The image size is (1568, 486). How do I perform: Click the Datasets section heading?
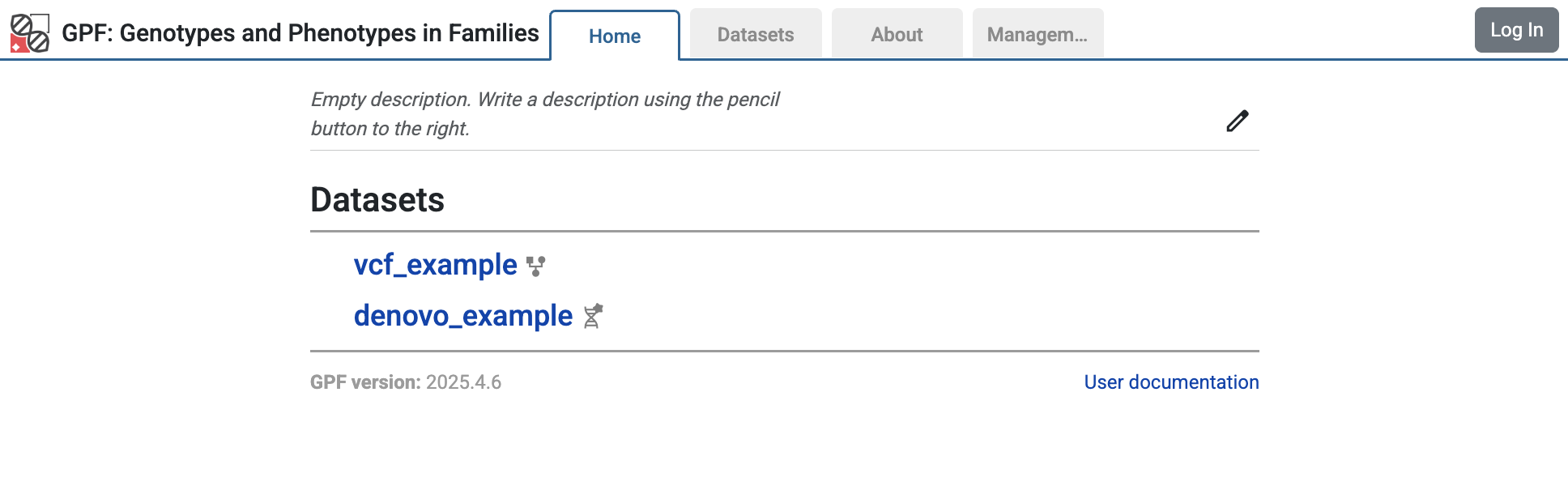coord(377,200)
